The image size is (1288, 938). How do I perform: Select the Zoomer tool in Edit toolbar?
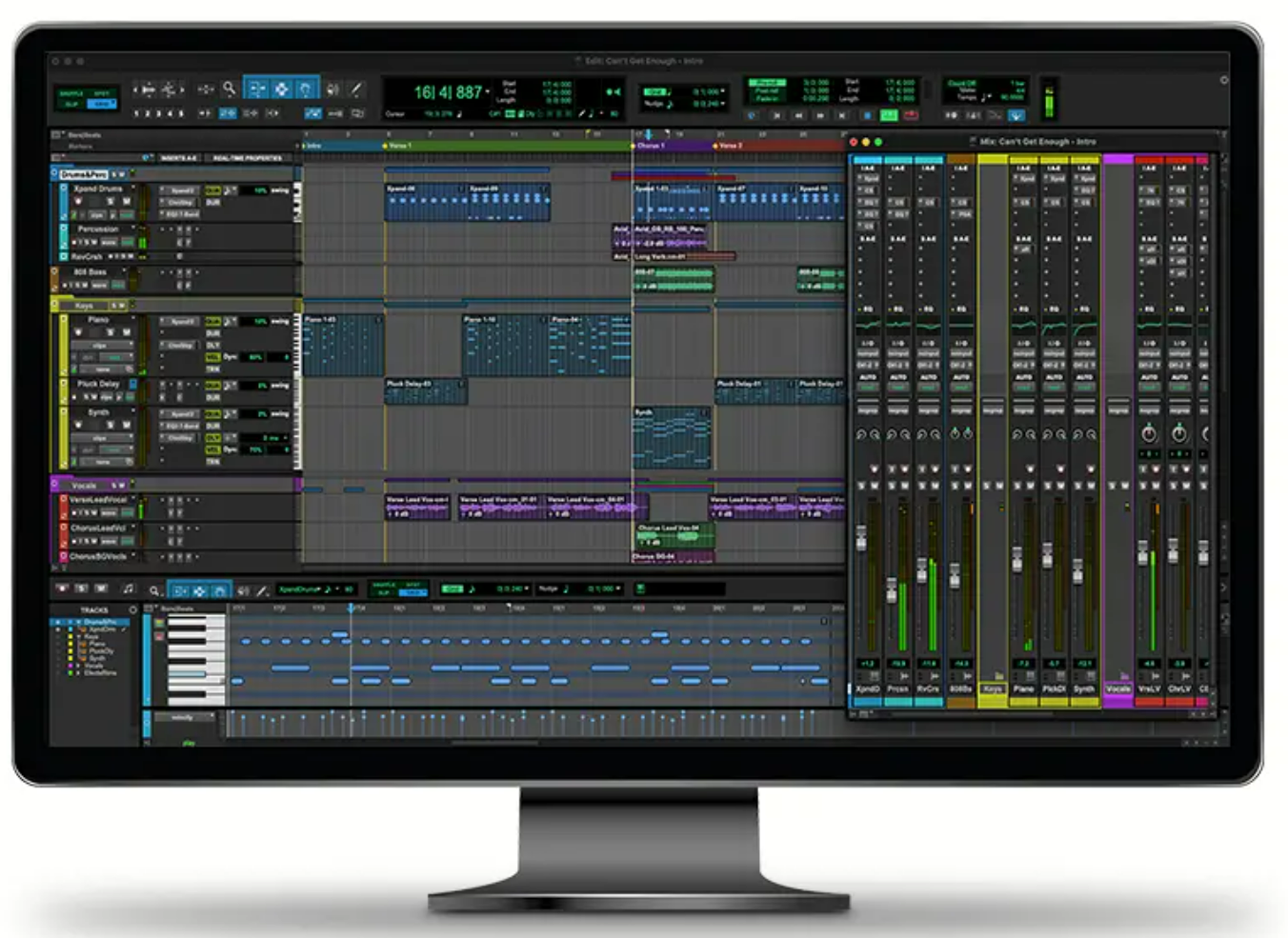pyautogui.click(x=230, y=89)
